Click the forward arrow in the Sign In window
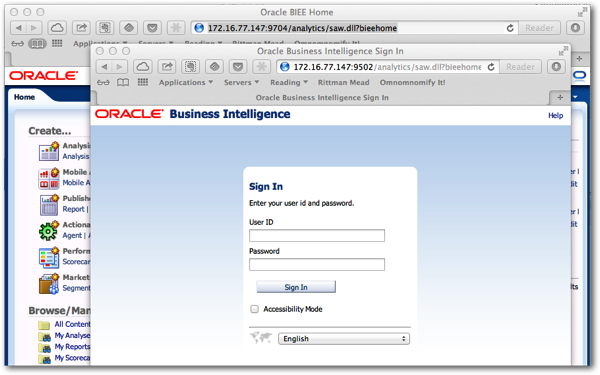The height and width of the screenshot is (375, 600). point(120,67)
